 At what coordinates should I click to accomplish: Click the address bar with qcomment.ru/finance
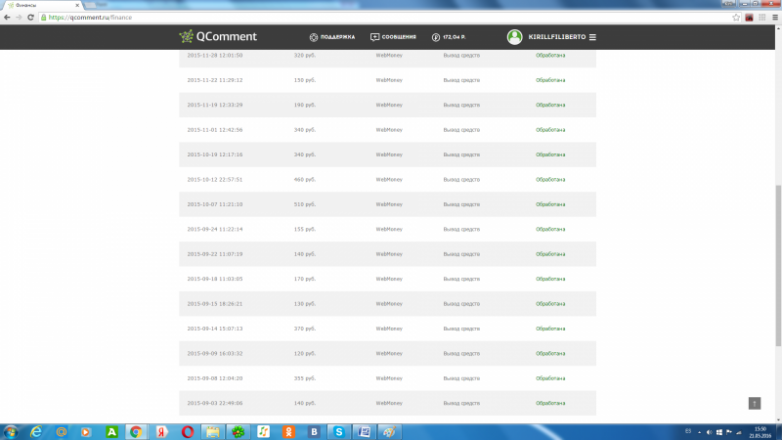(x=300, y=18)
